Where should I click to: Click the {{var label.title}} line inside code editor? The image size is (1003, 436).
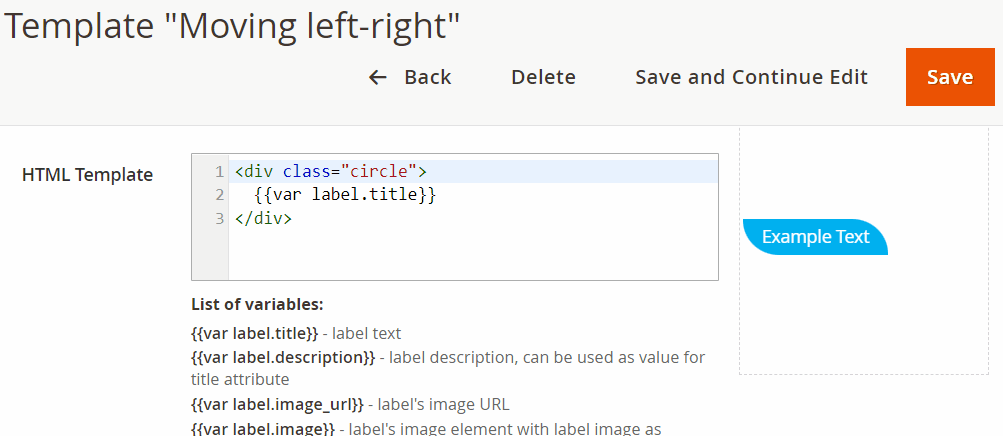point(345,194)
